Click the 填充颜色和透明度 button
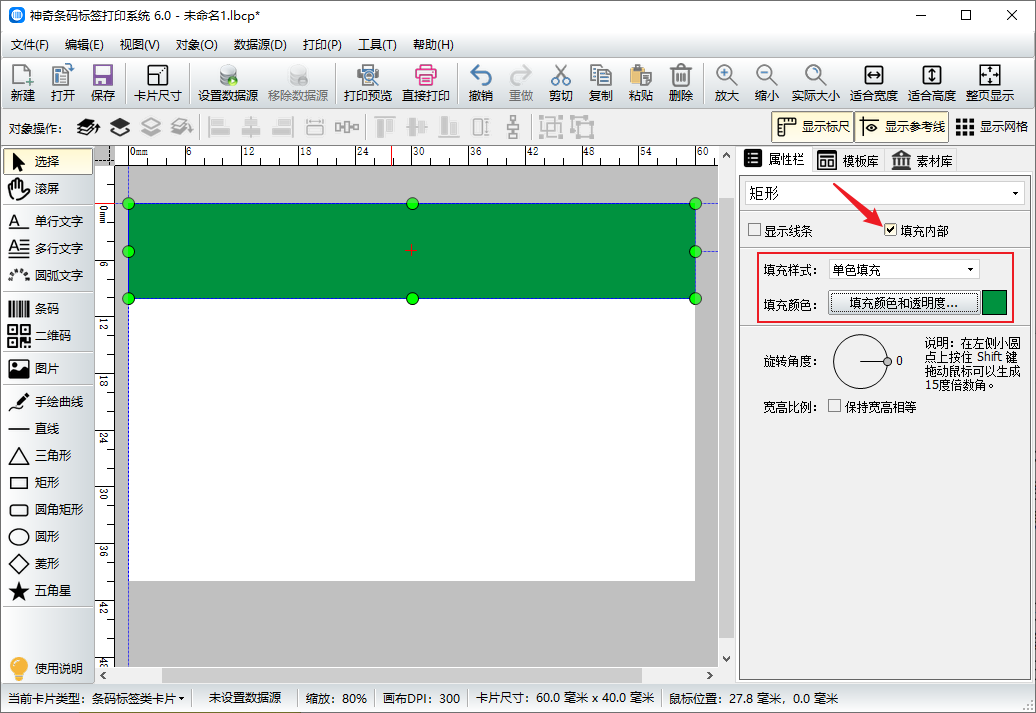The width and height of the screenshot is (1036, 713). (903, 303)
